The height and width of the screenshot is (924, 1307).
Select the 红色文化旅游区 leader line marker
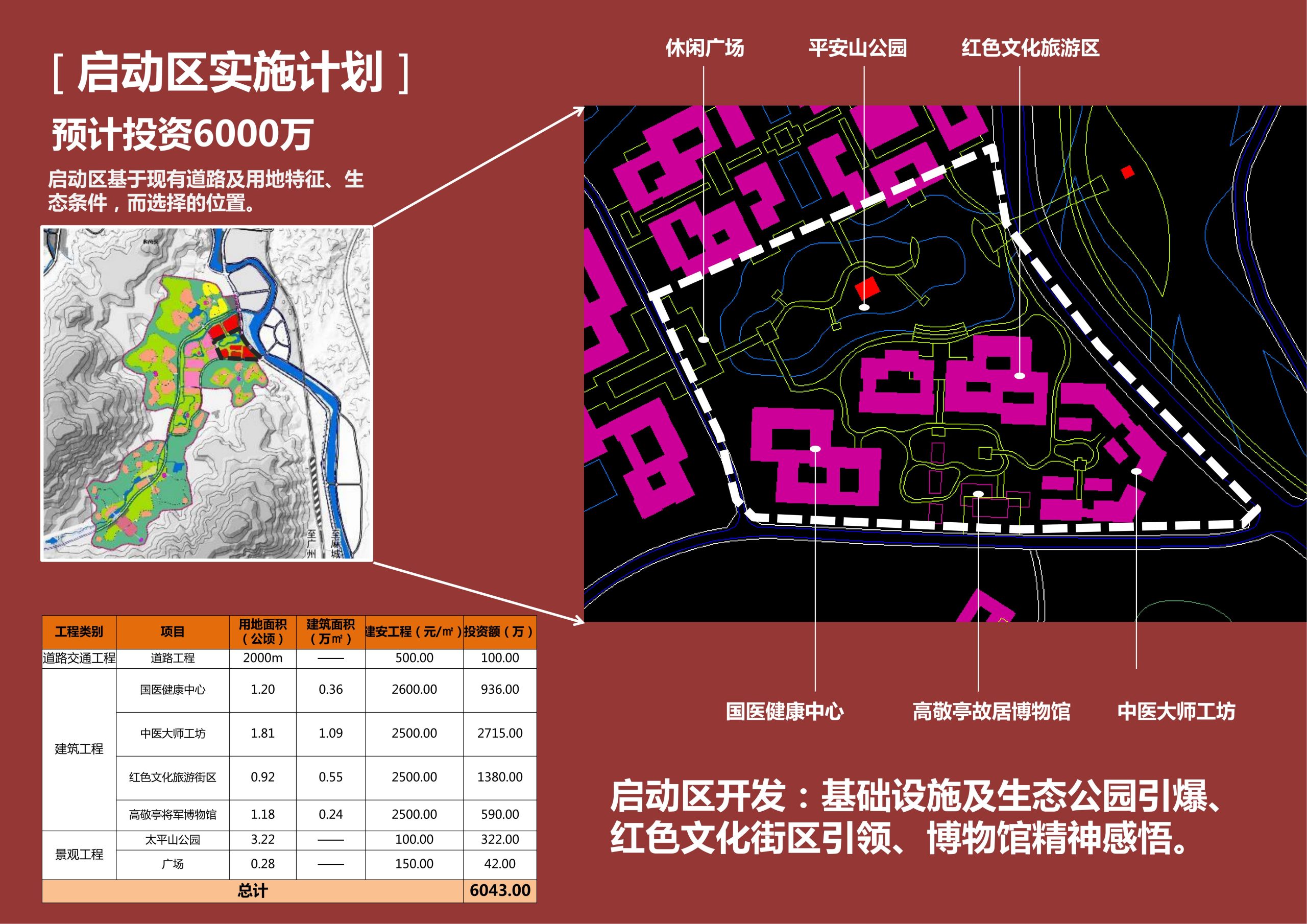(1021, 376)
